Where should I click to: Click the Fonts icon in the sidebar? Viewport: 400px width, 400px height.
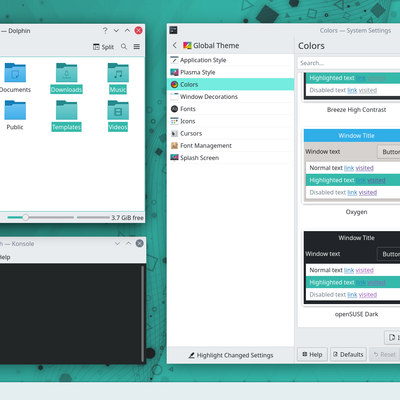[174, 109]
